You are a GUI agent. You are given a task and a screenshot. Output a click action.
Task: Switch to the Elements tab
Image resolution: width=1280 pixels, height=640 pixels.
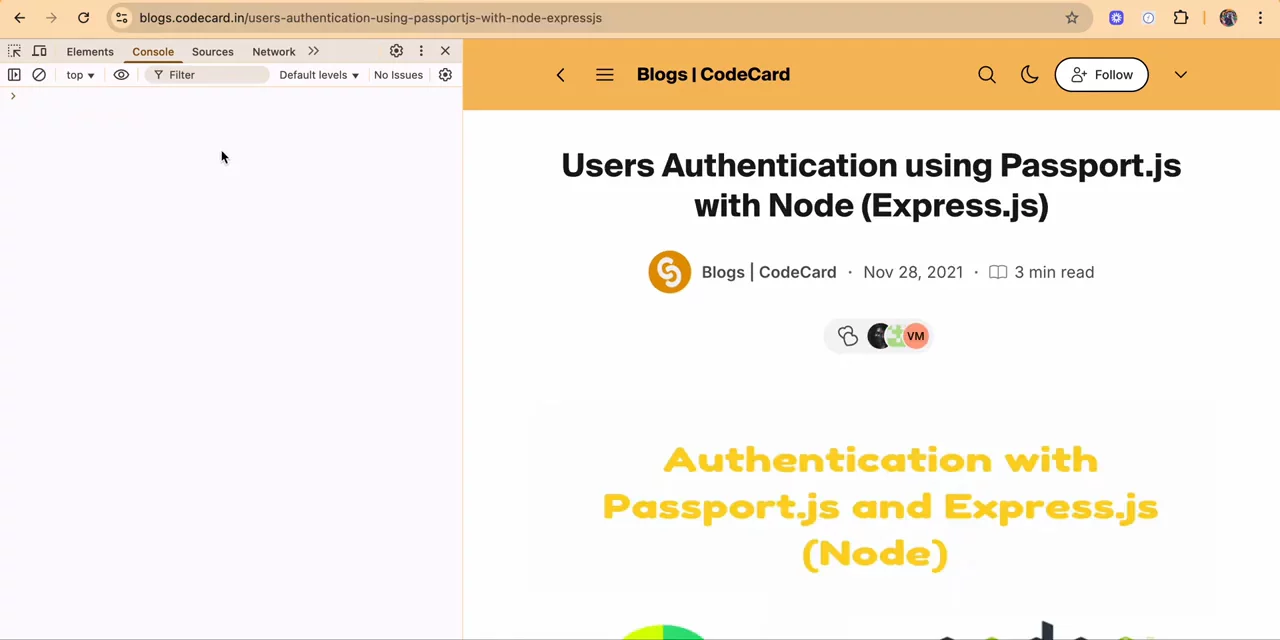[x=90, y=51]
